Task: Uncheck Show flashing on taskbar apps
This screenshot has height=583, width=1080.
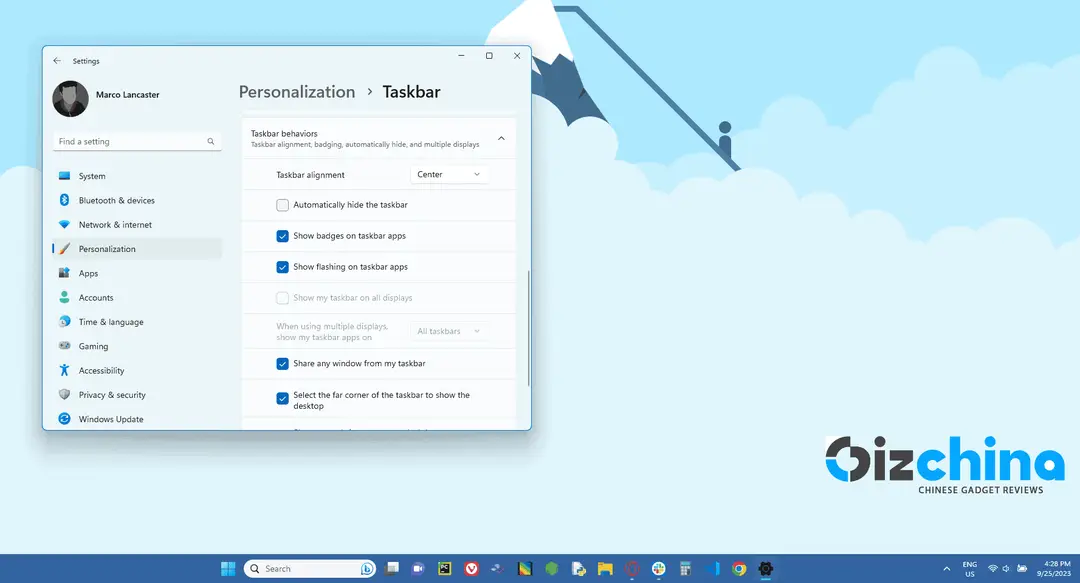Action: [x=282, y=267]
